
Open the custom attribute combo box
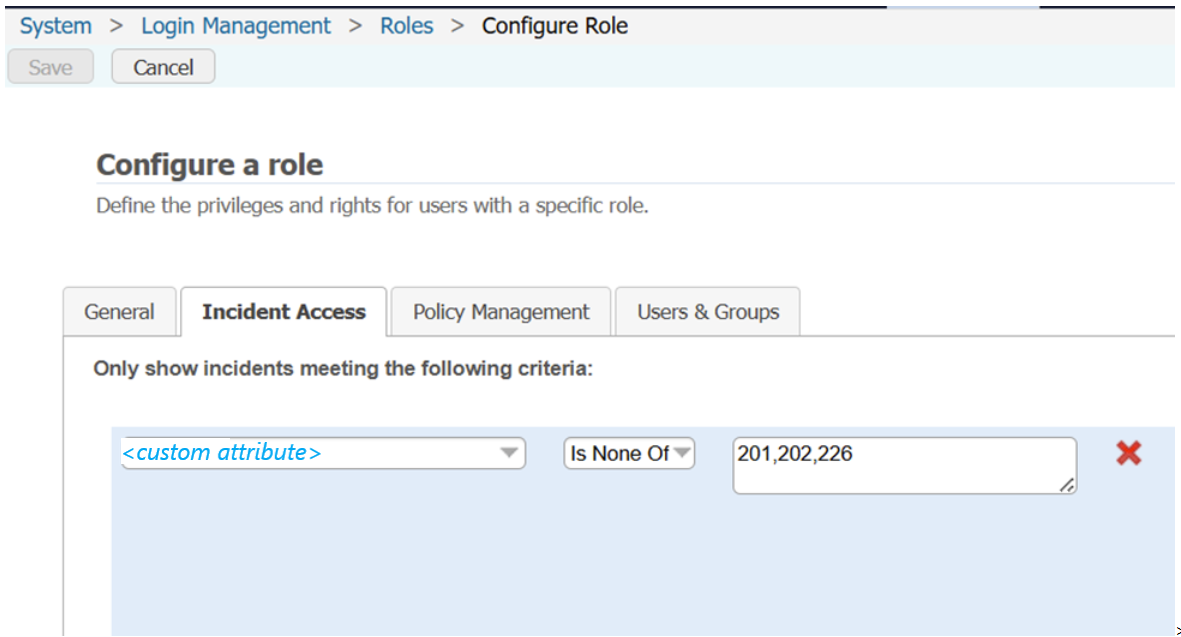(x=322, y=453)
